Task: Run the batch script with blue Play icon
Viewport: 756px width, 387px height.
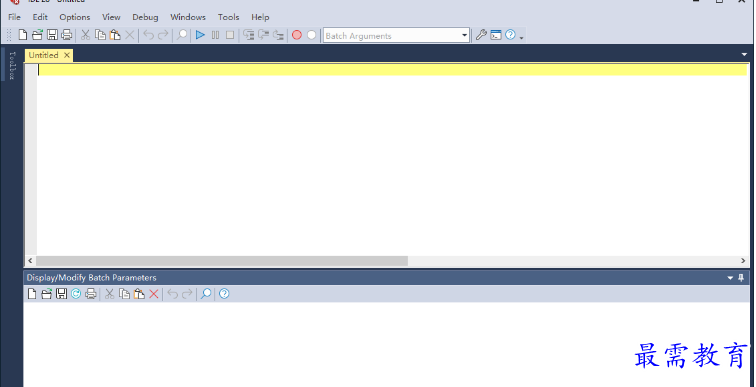Action: pyautogui.click(x=201, y=35)
